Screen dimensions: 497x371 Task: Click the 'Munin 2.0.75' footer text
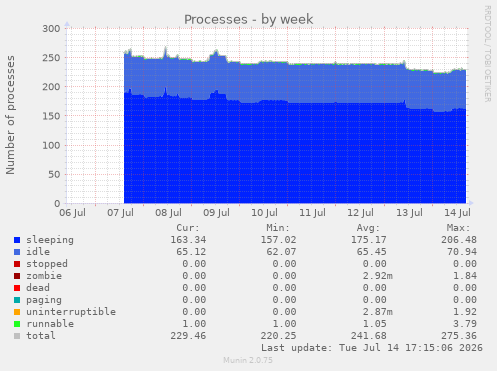coord(248,360)
